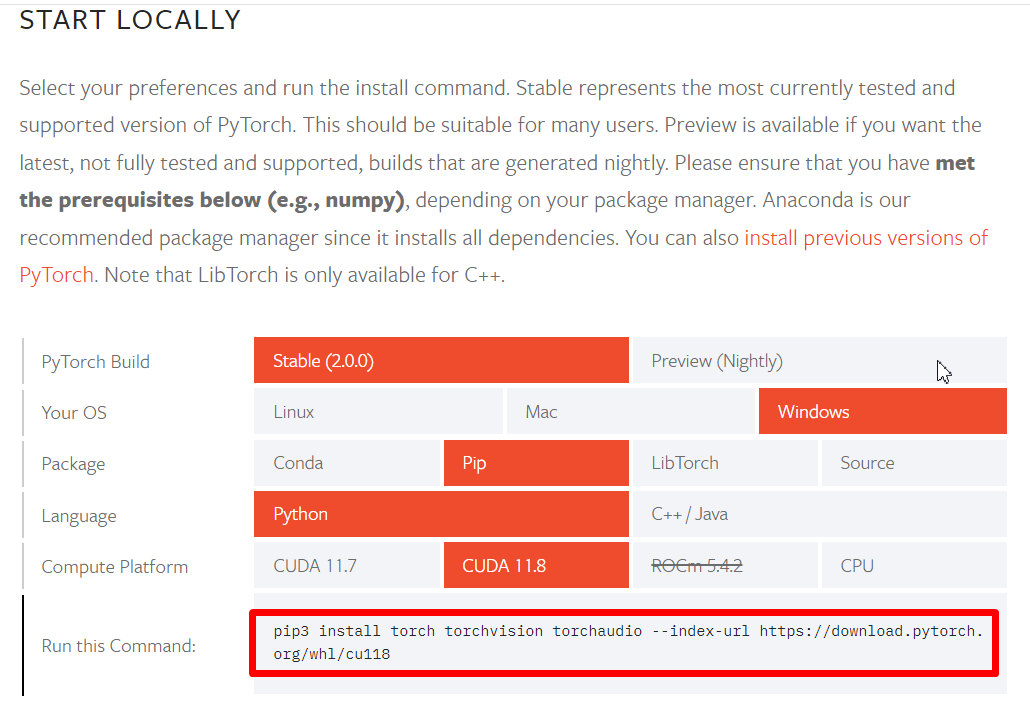Pick Mac as the operating system

(630, 412)
